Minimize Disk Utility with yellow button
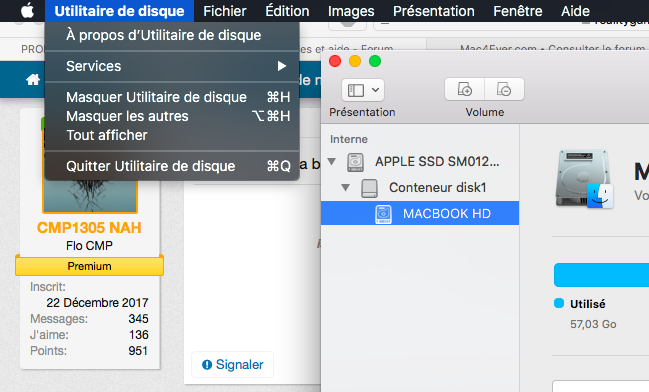The height and width of the screenshot is (392, 649). coord(355,61)
